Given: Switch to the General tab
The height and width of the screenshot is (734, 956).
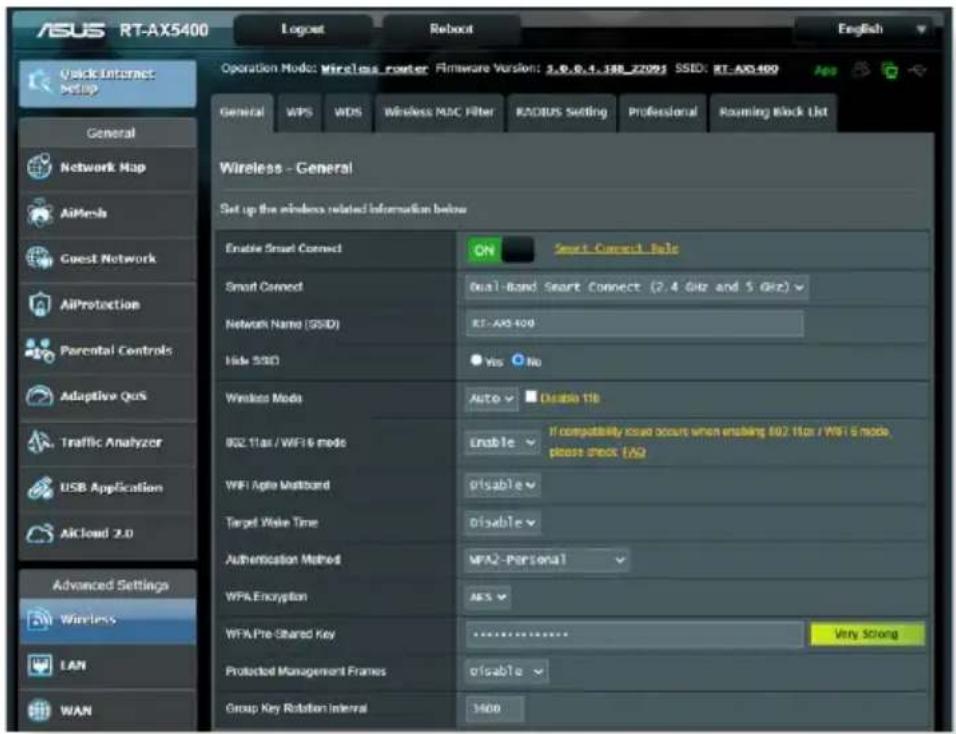Looking at the screenshot, I should 242,112.
